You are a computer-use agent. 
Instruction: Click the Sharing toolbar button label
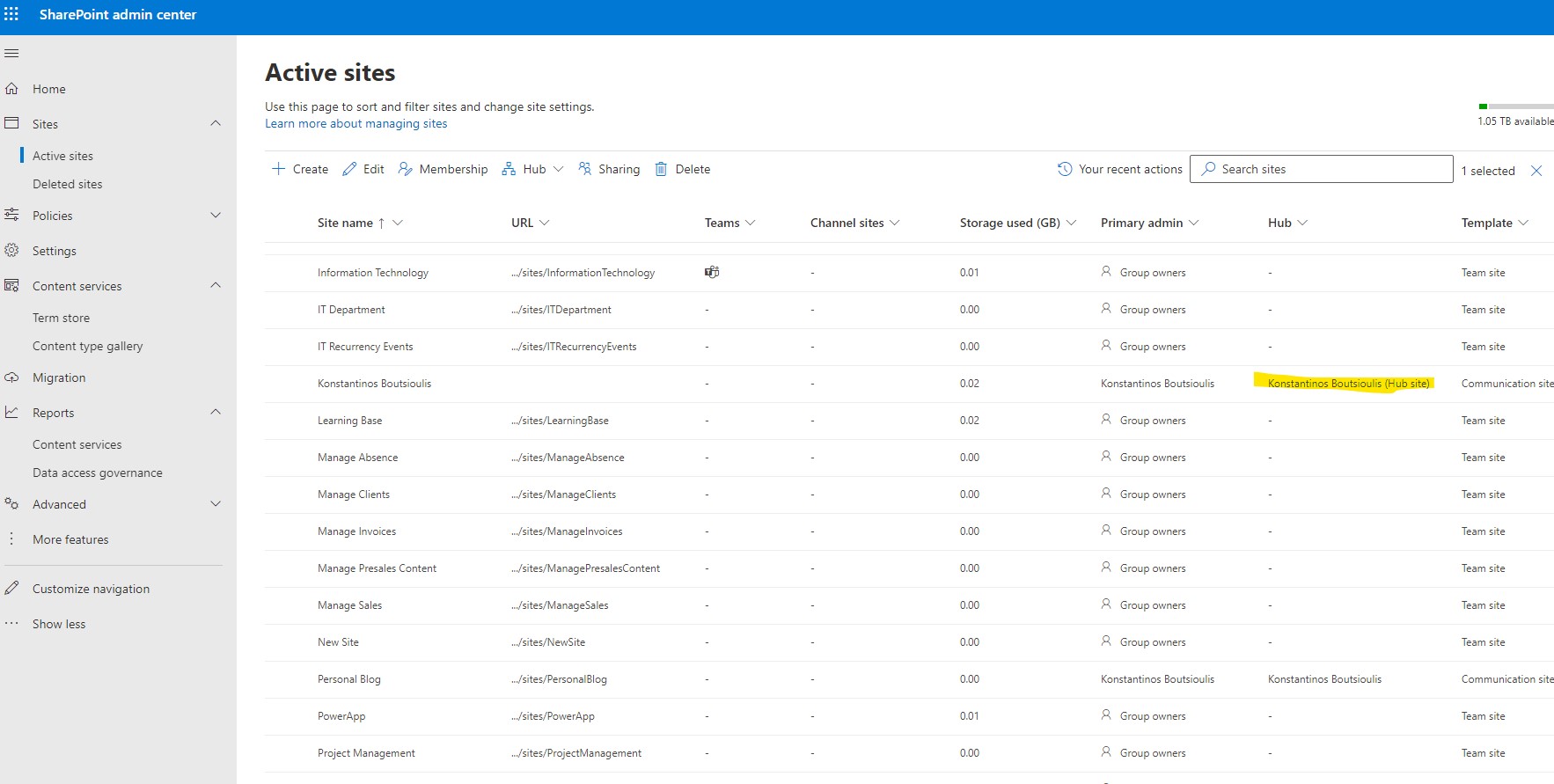[619, 169]
